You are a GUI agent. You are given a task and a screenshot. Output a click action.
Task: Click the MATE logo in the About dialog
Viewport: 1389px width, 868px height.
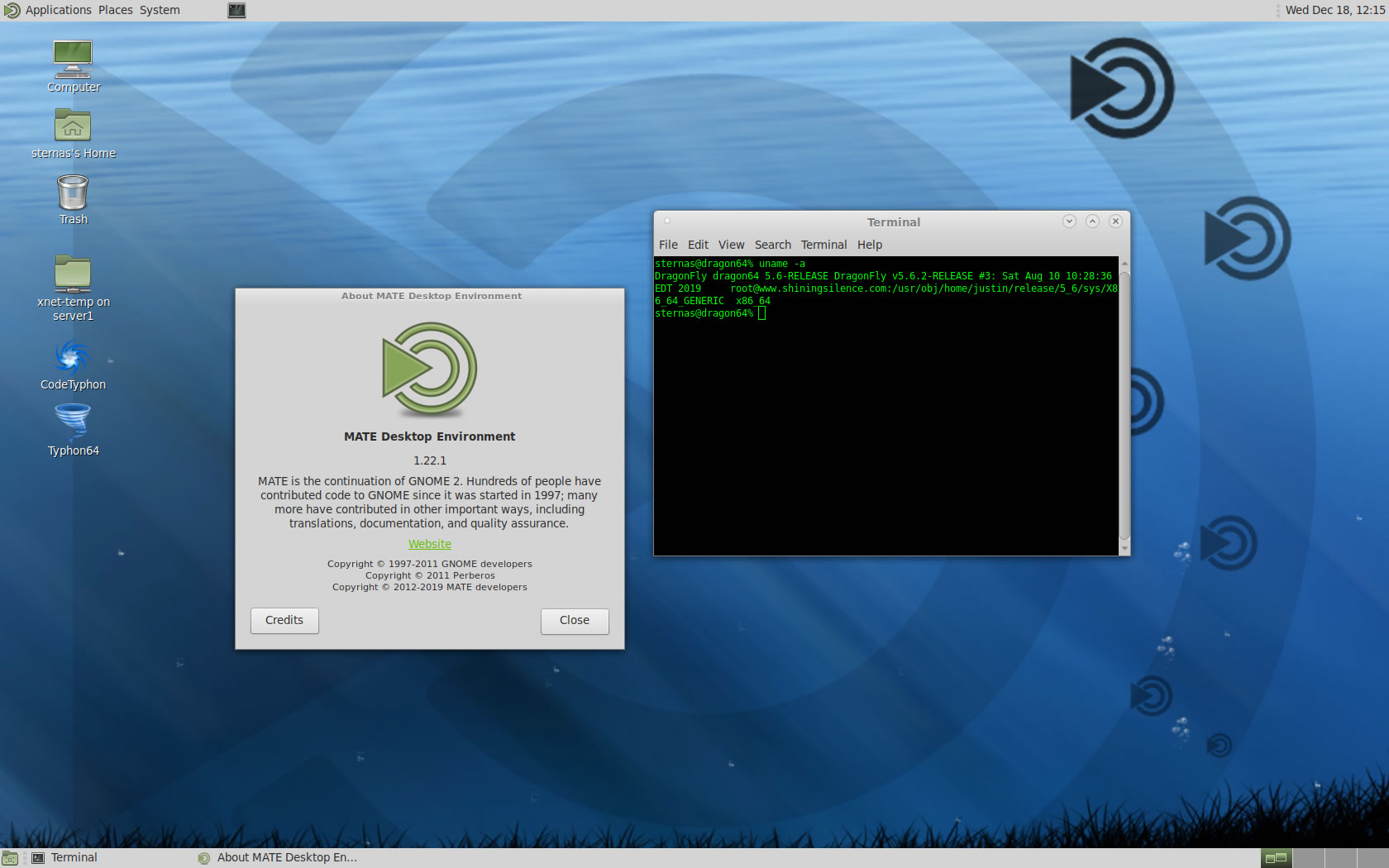(x=430, y=369)
